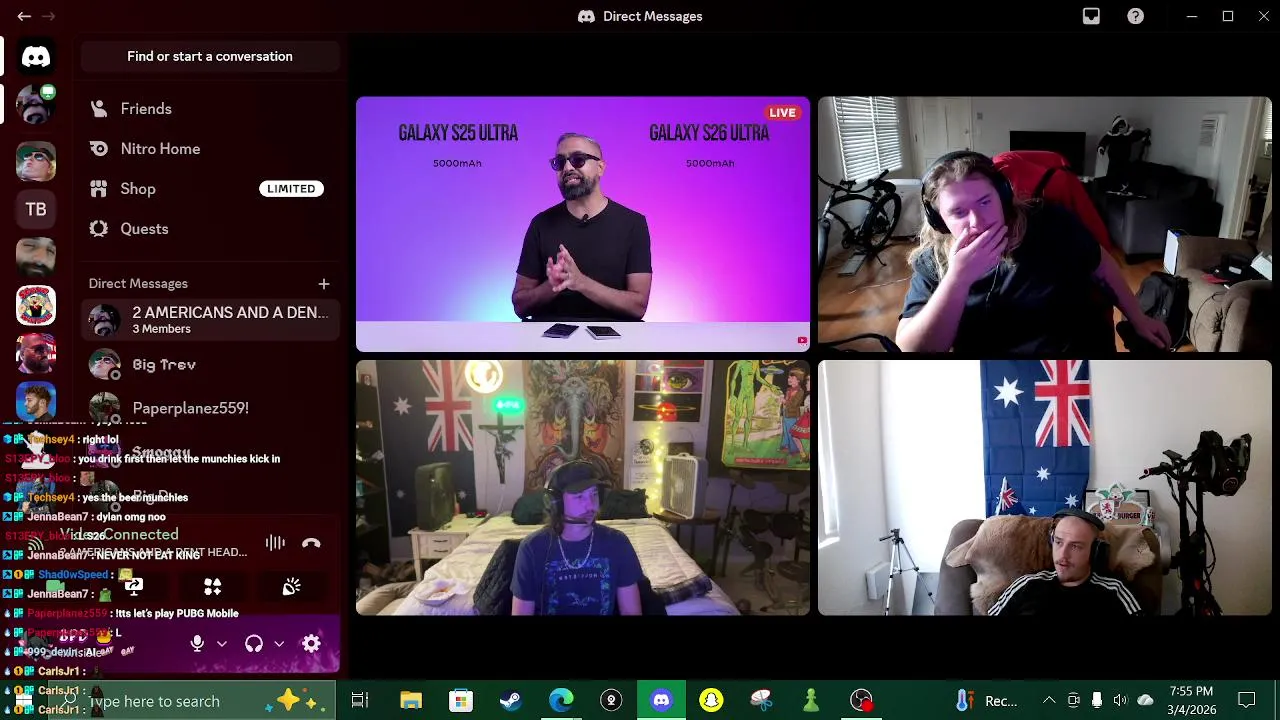Open the Friends tab
Viewport: 1280px width, 720px height.
coord(210,109)
